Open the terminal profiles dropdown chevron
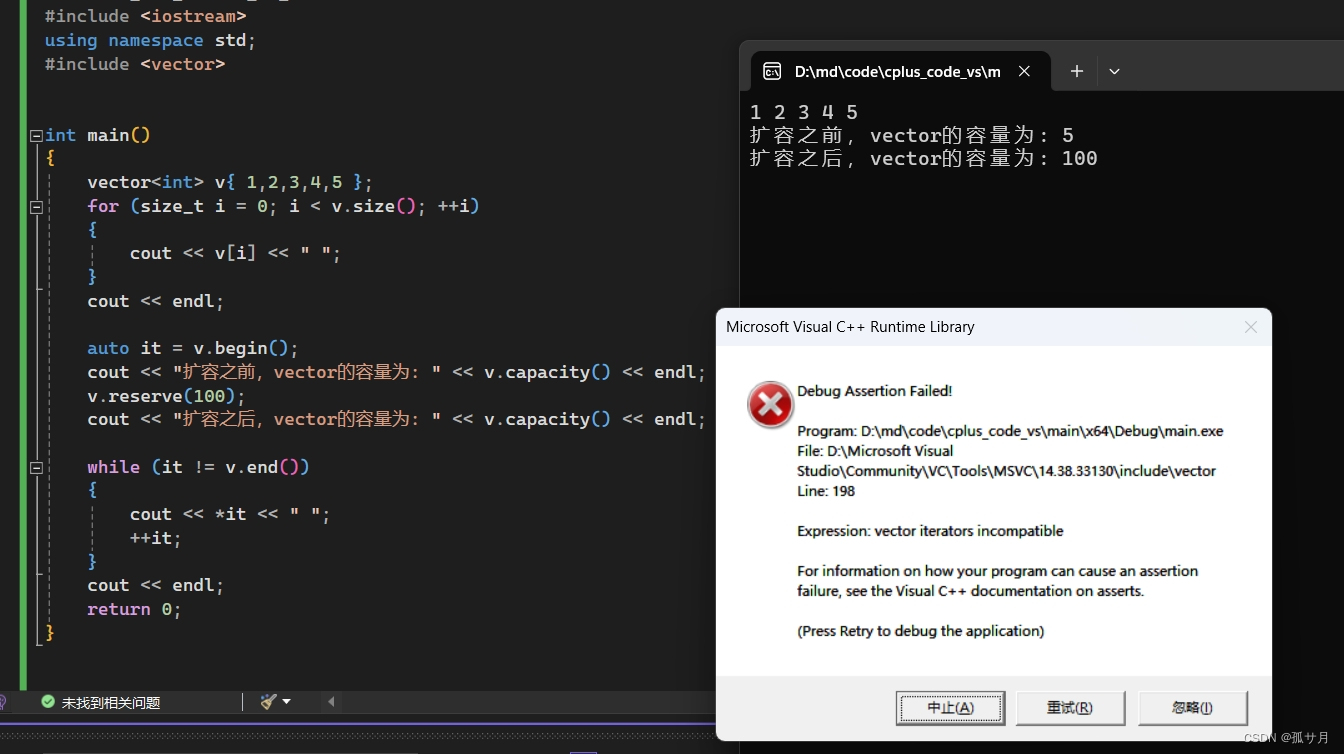The height and width of the screenshot is (754, 1344). [1114, 71]
